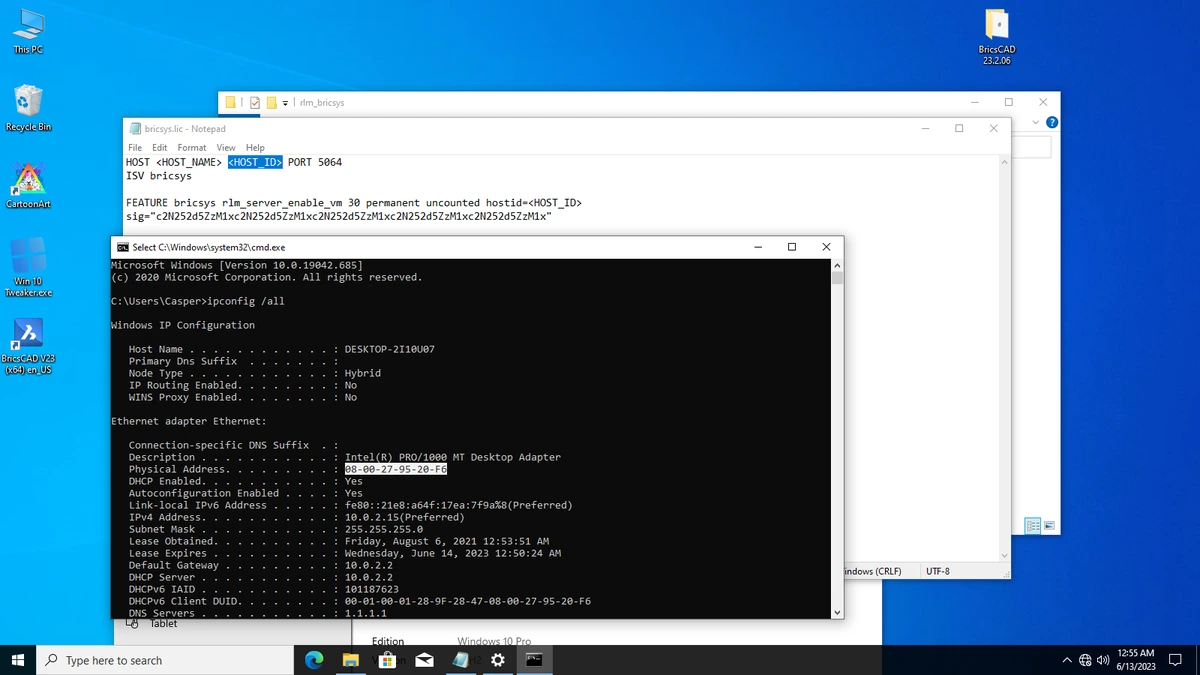The width and height of the screenshot is (1200, 675).
Task: Click the DHCPv6 IAID value 101187623
Action: point(372,589)
